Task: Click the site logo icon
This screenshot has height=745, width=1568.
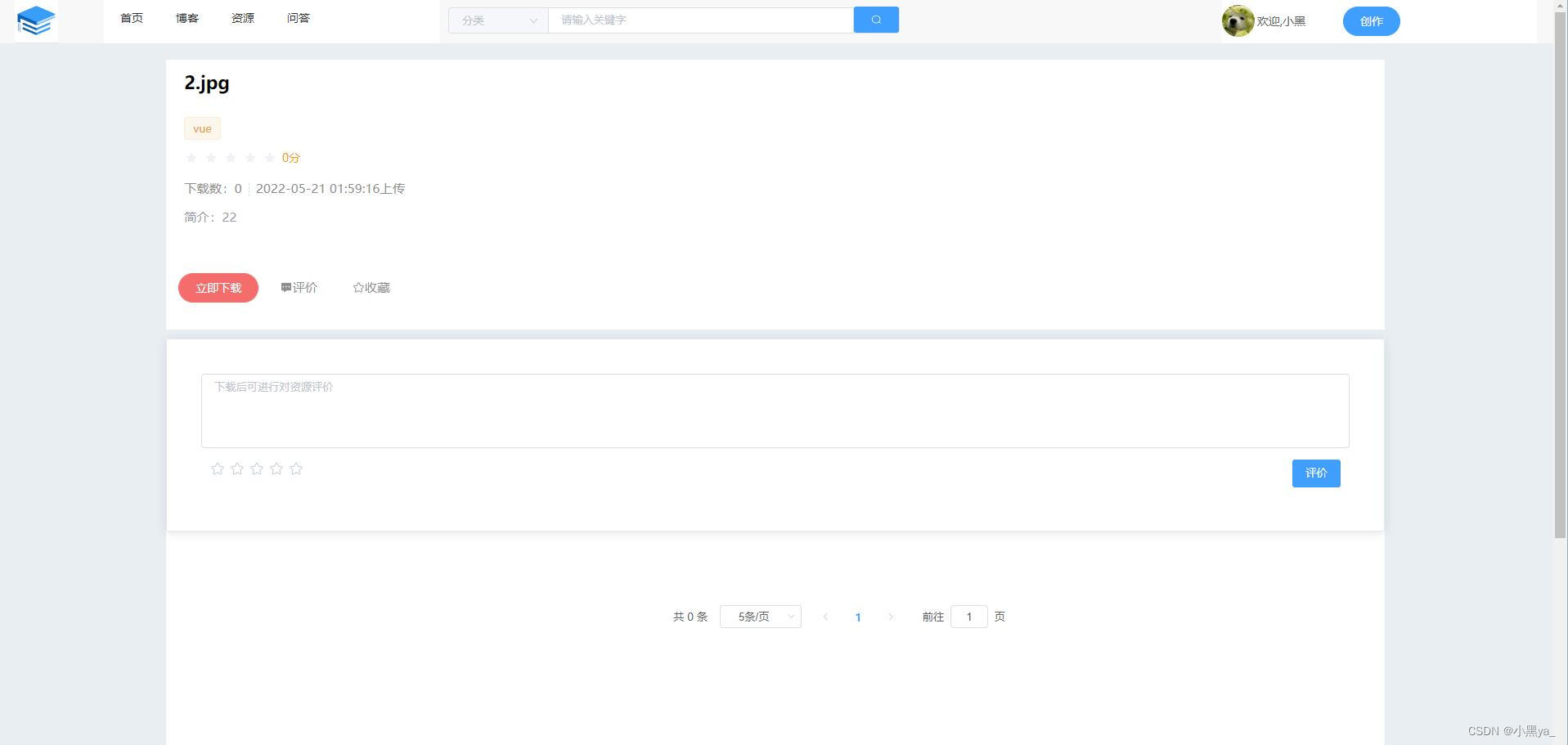Action: (36, 21)
